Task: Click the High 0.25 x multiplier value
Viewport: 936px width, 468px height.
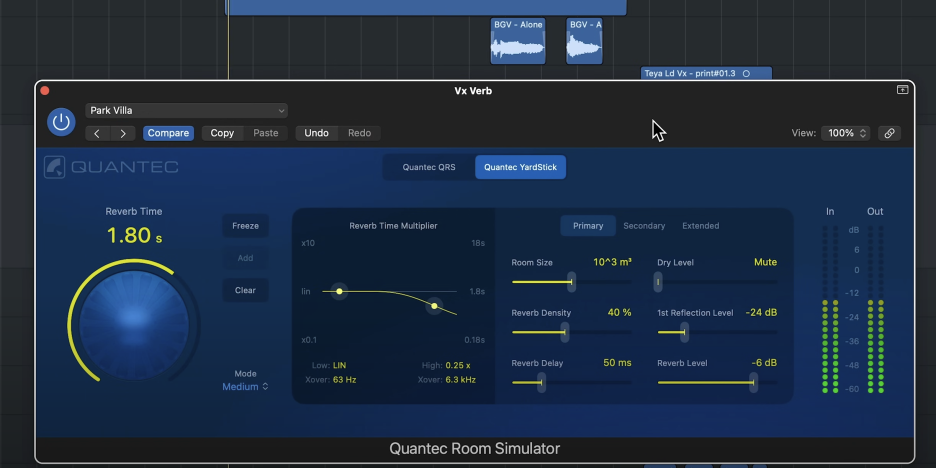Action: [458, 365]
